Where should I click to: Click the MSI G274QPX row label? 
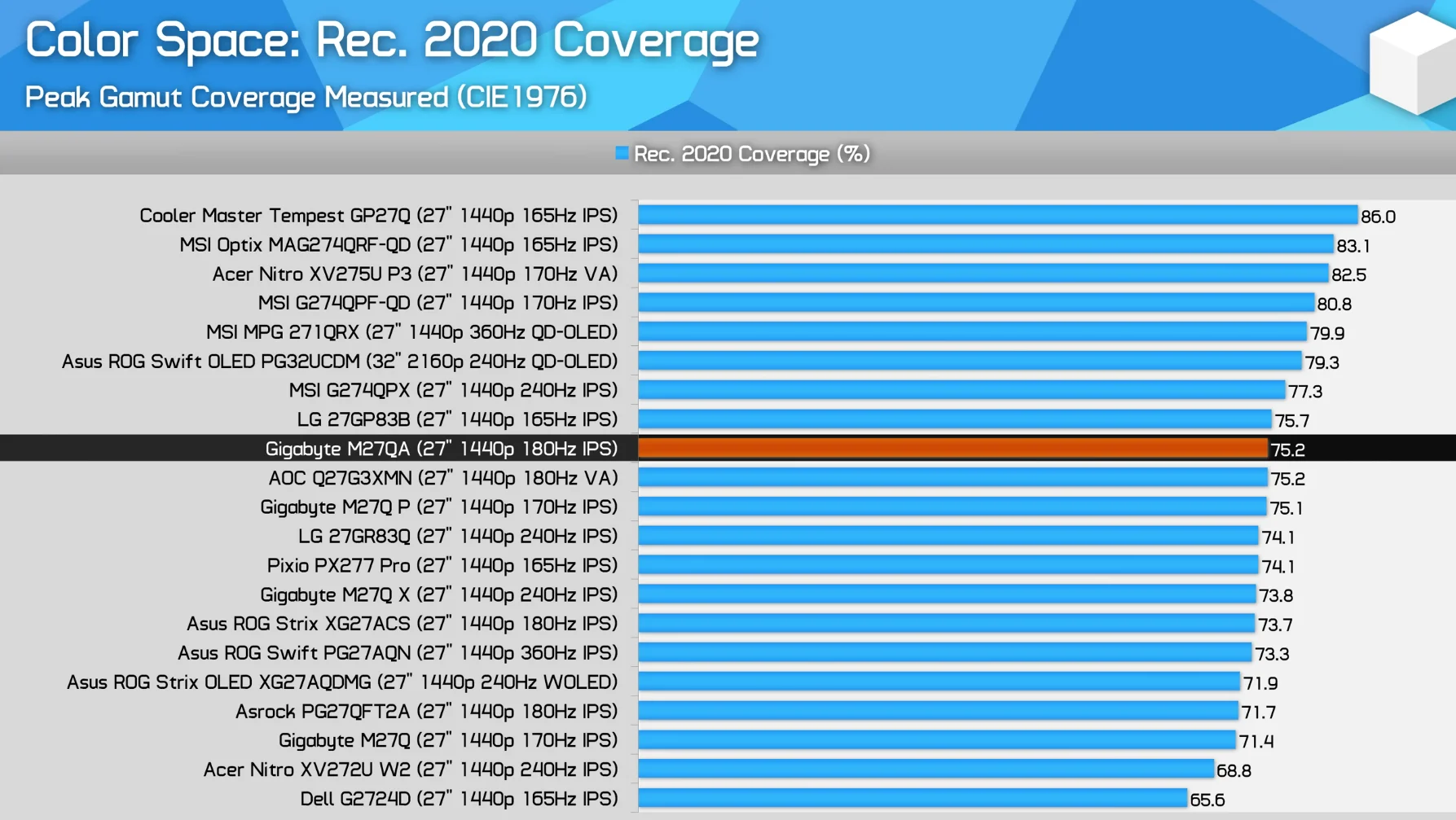453,391
